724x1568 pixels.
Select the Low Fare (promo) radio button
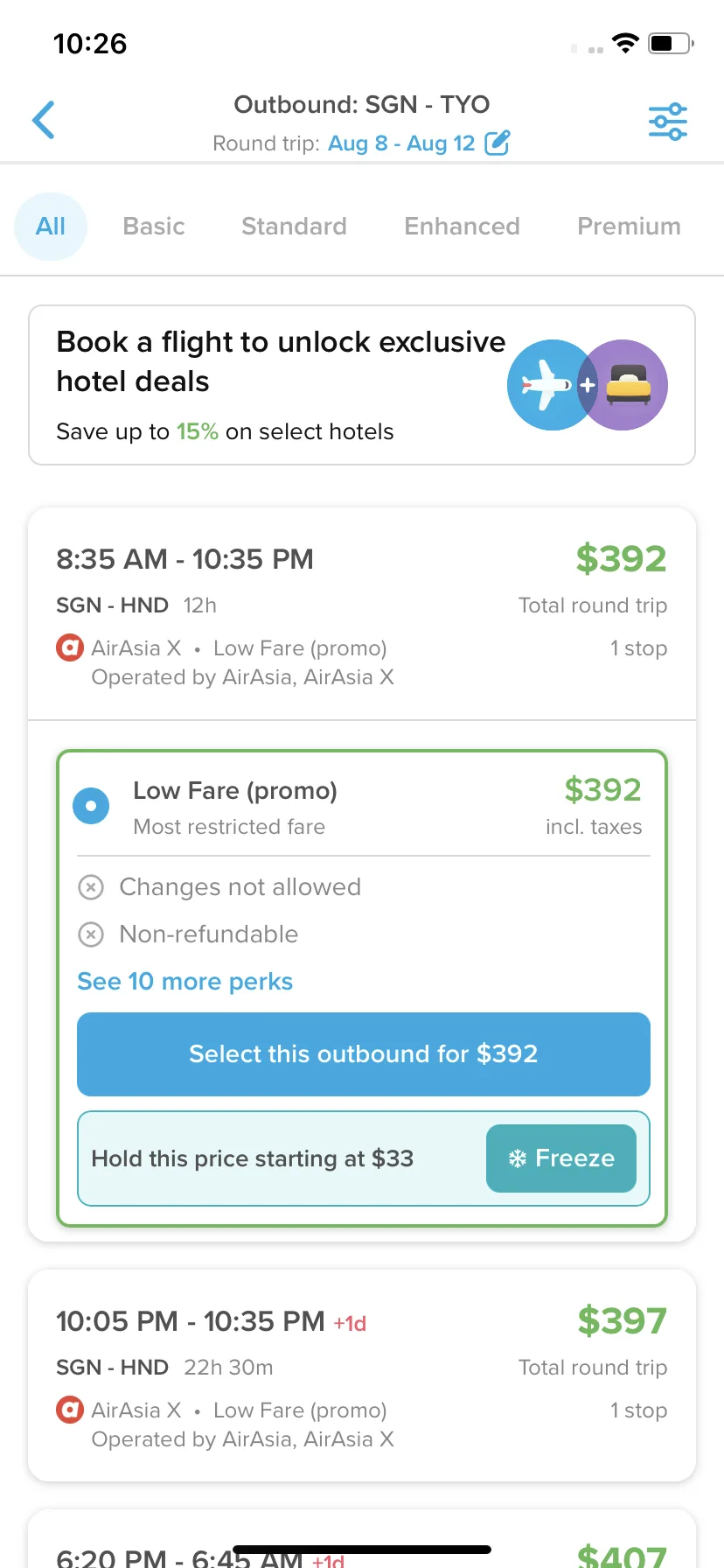tap(91, 806)
